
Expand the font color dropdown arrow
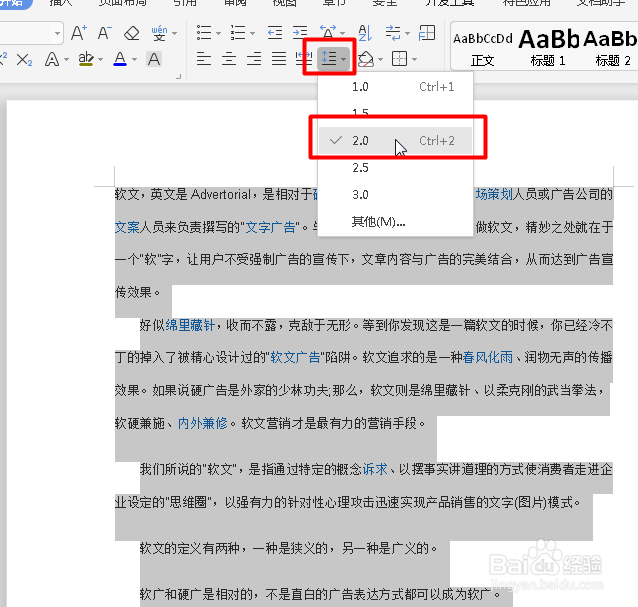134,60
